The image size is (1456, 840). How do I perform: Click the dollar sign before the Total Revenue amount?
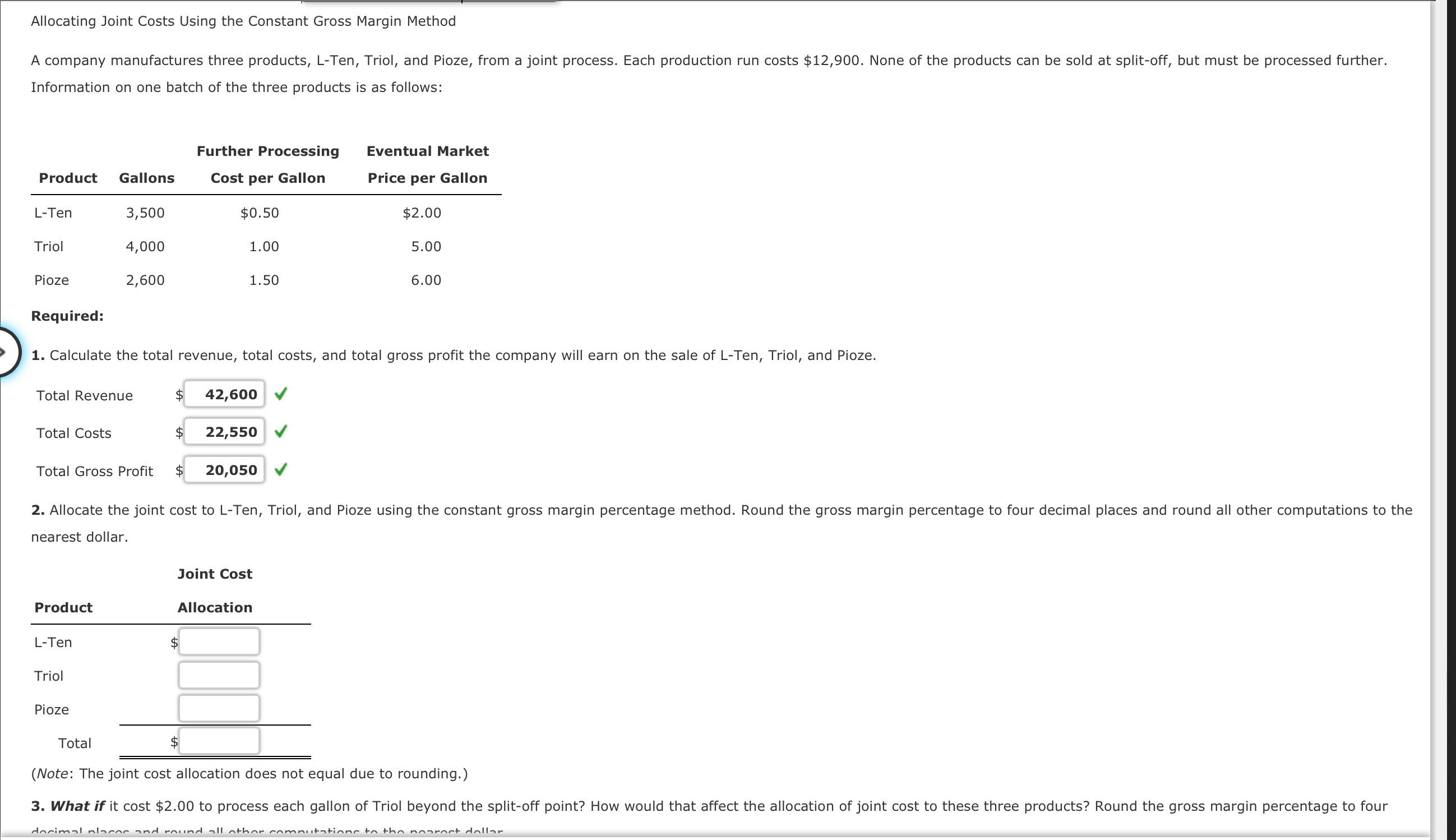coord(179,395)
